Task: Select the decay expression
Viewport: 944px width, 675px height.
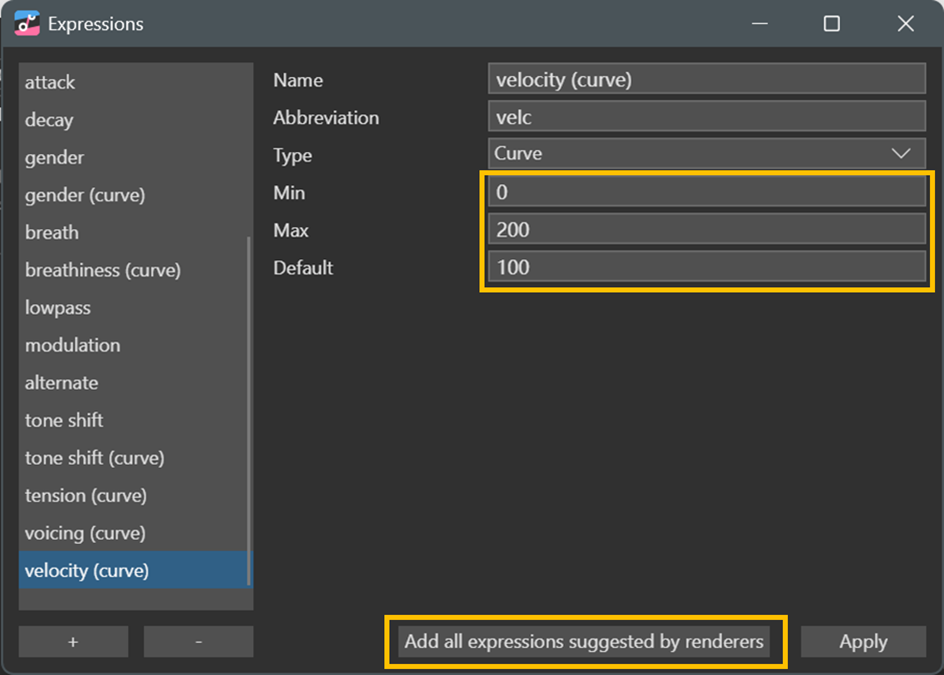Action: (135, 120)
